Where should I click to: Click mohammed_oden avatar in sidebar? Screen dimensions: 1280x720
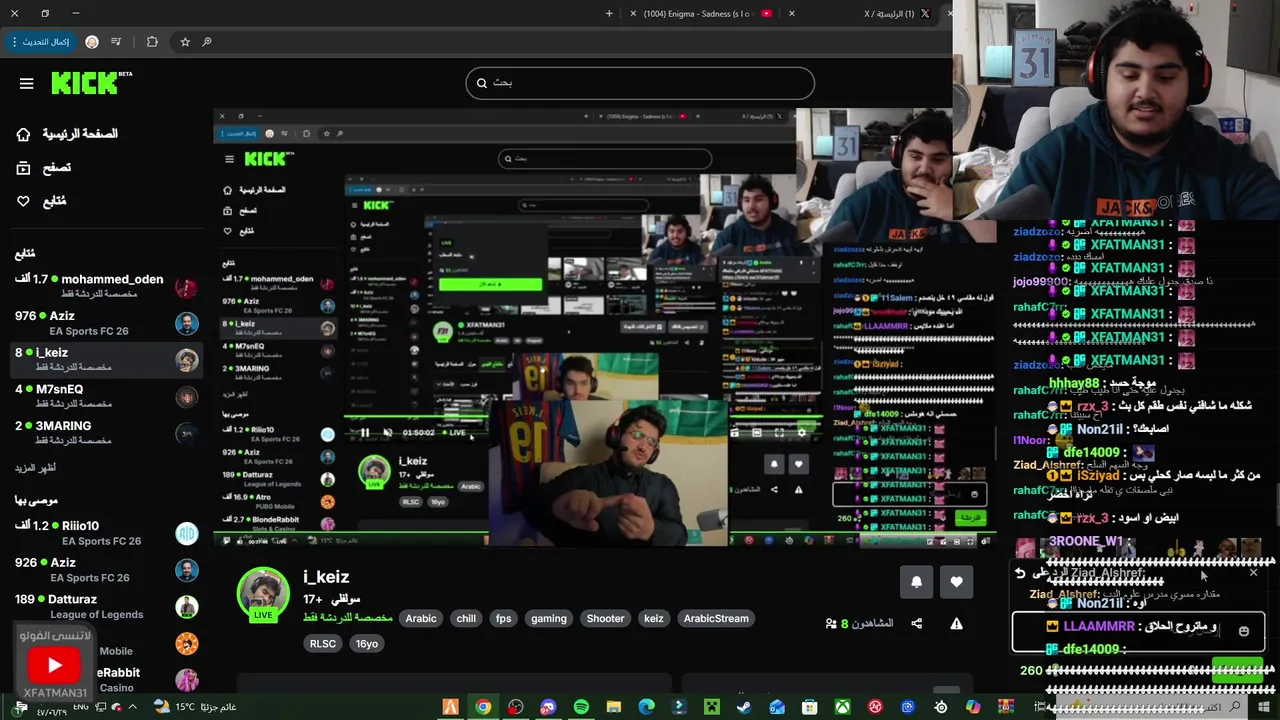tap(186, 287)
